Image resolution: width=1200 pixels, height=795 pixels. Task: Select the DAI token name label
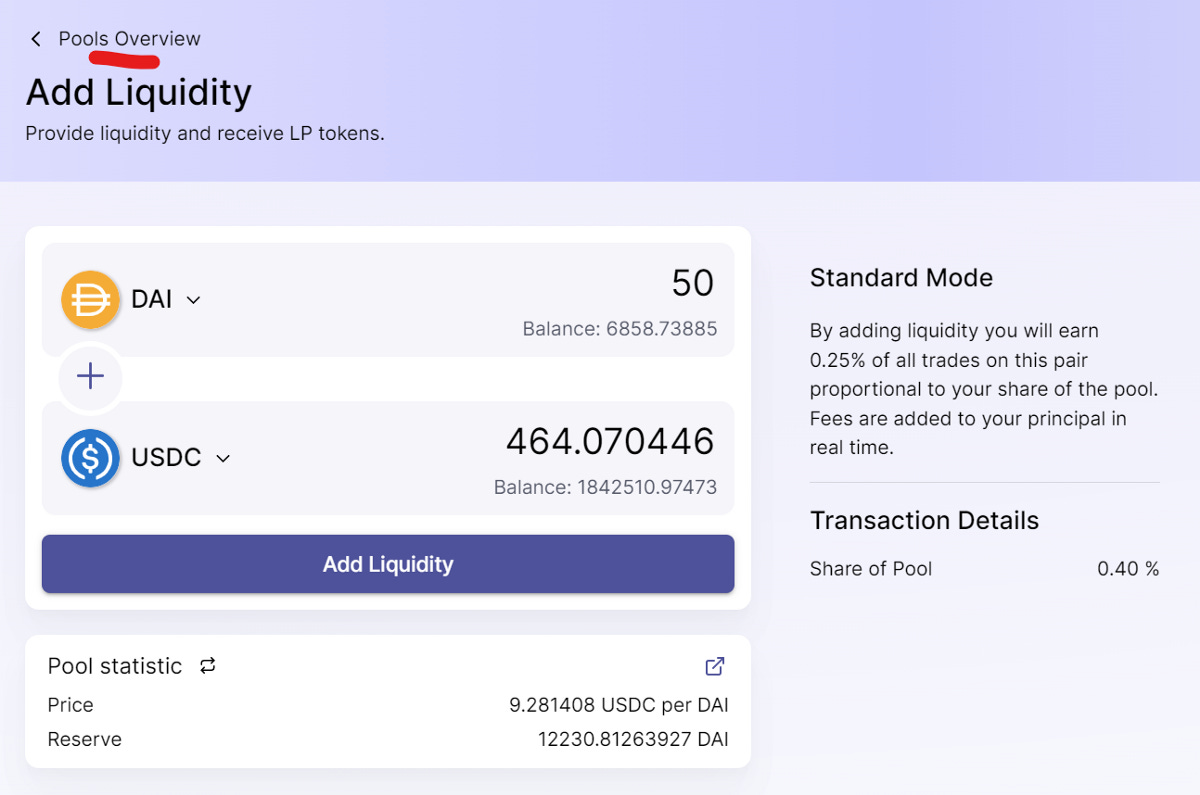(152, 300)
